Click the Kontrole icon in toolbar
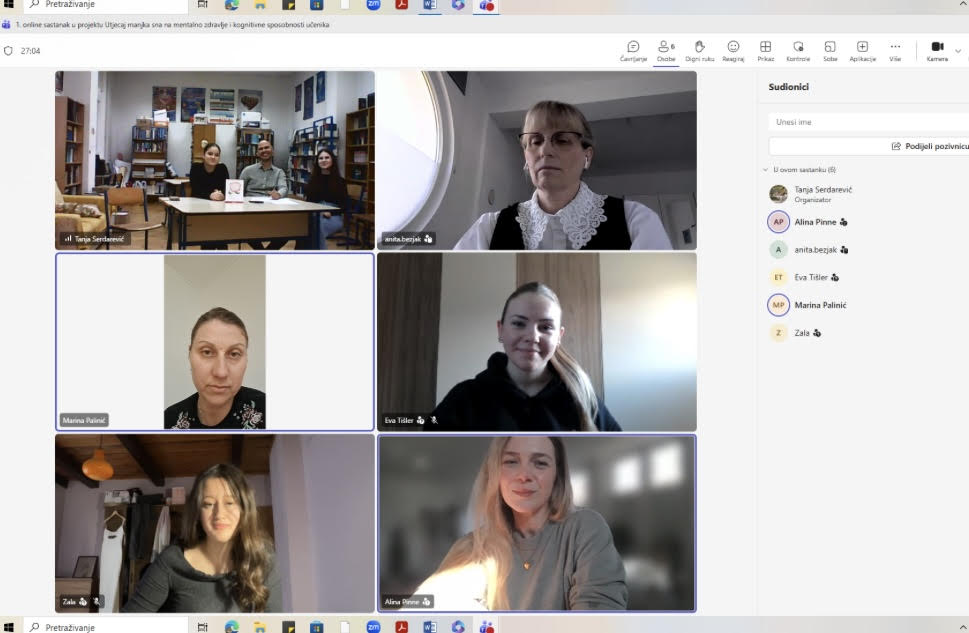This screenshot has width=969, height=633. point(798,50)
